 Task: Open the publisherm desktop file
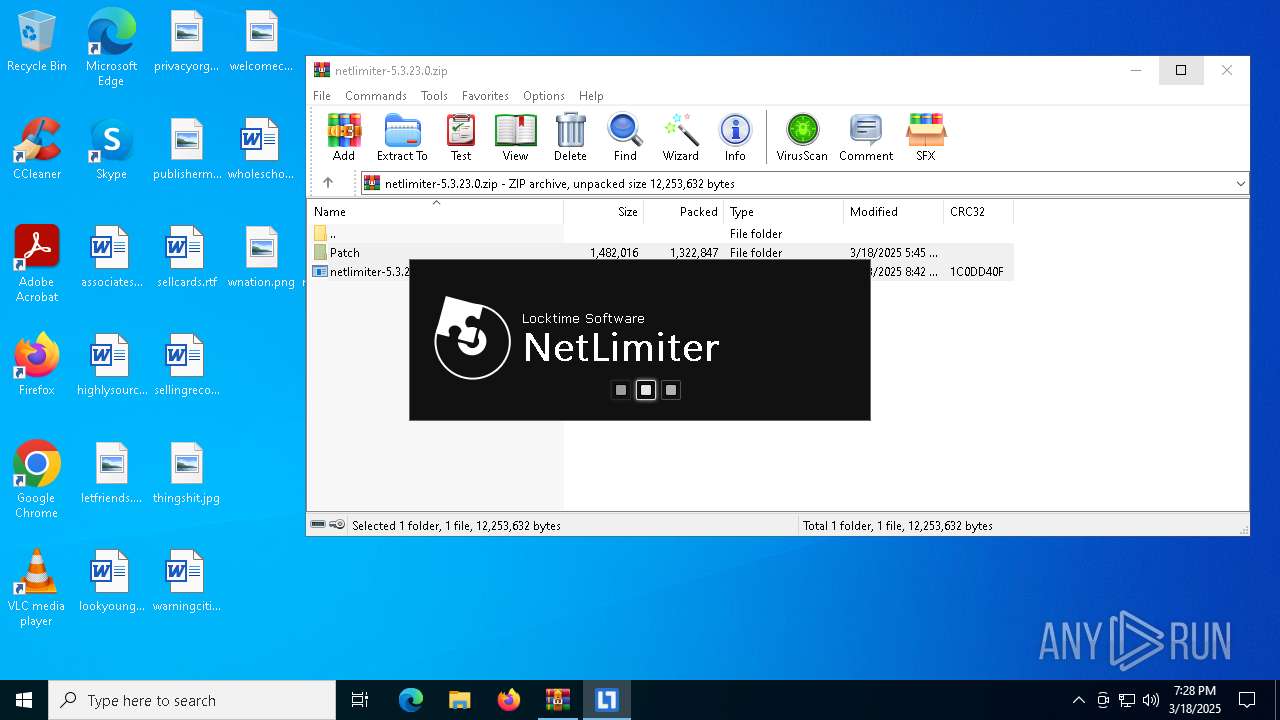pos(186,149)
